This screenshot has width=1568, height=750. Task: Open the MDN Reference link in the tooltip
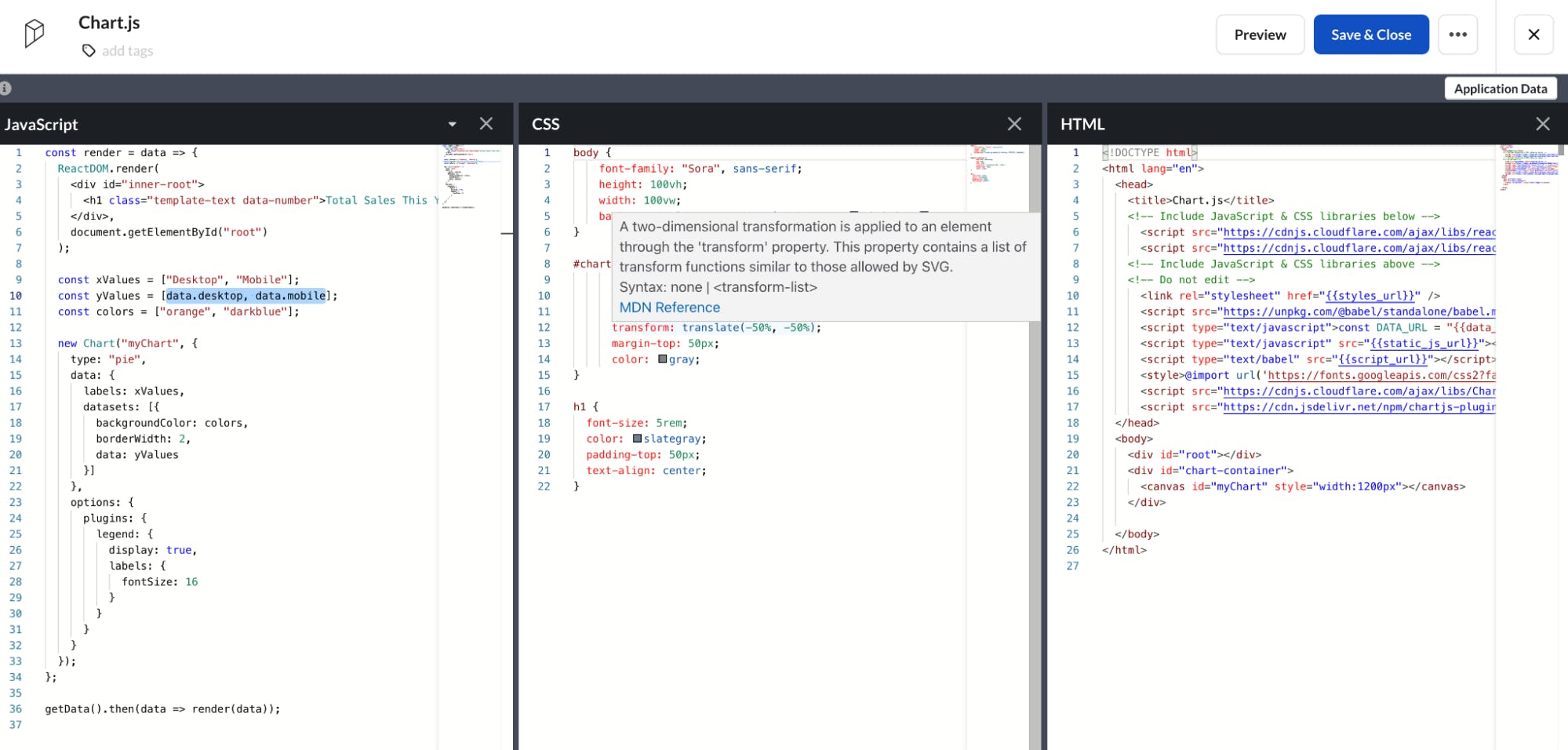(x=669, y=308)
